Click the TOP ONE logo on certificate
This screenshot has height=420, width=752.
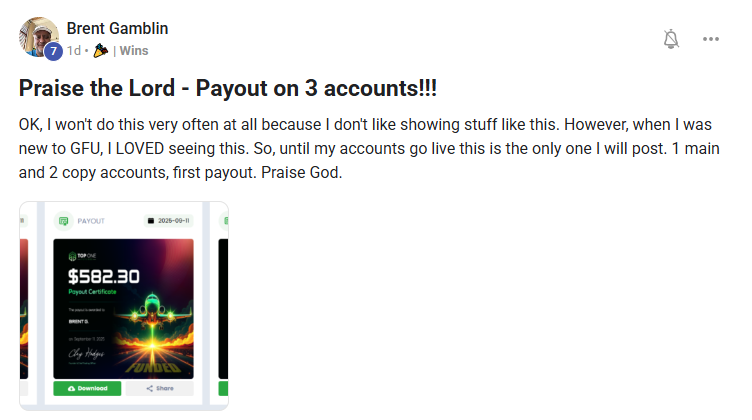(x=82, y=256)
